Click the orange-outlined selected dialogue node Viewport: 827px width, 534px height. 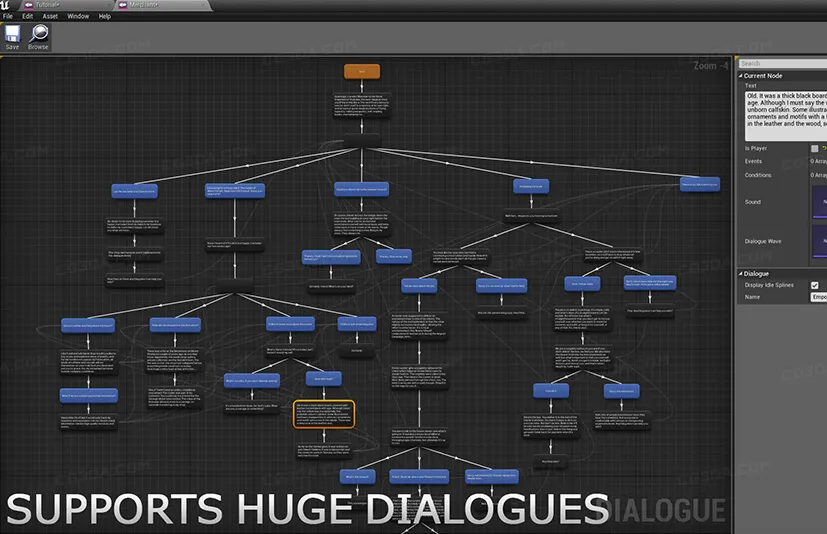[324, 414]
